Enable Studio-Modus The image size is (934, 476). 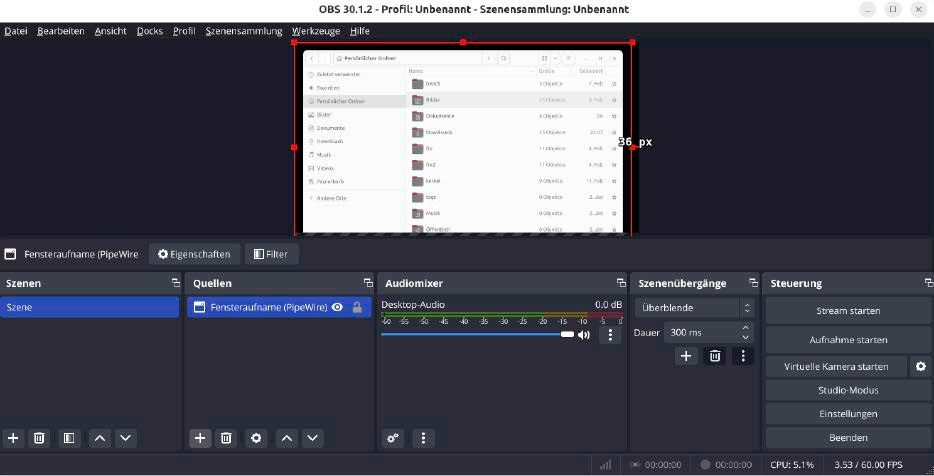[x=848, y=391]
